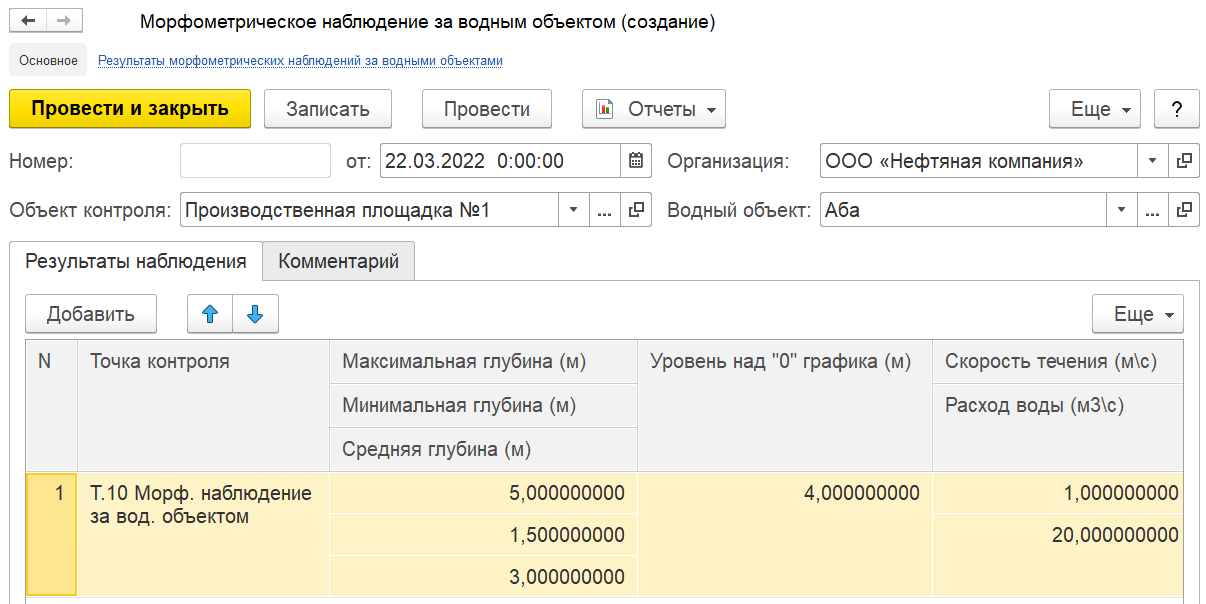The width and height of the screenshot is (1206, 604).
Task: Click the date field 22.03.2022
Action: tap(501, 161)
